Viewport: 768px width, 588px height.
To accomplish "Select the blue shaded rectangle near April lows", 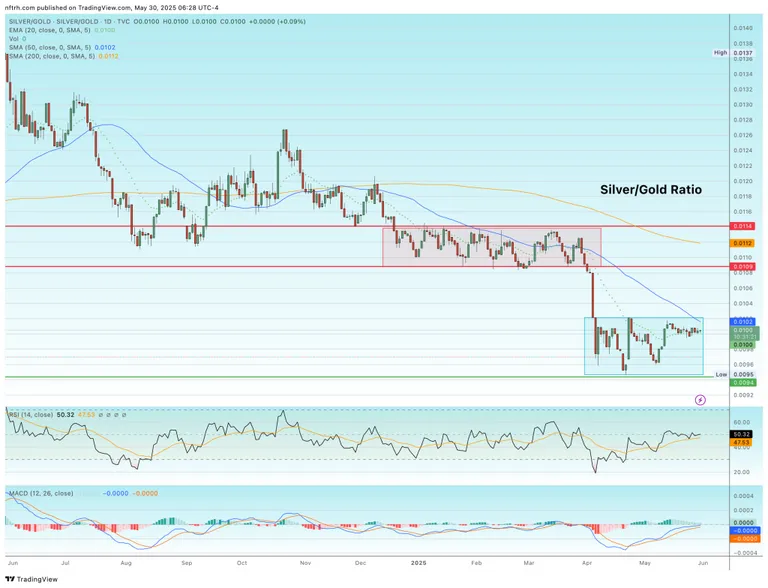I will point(644,346).
